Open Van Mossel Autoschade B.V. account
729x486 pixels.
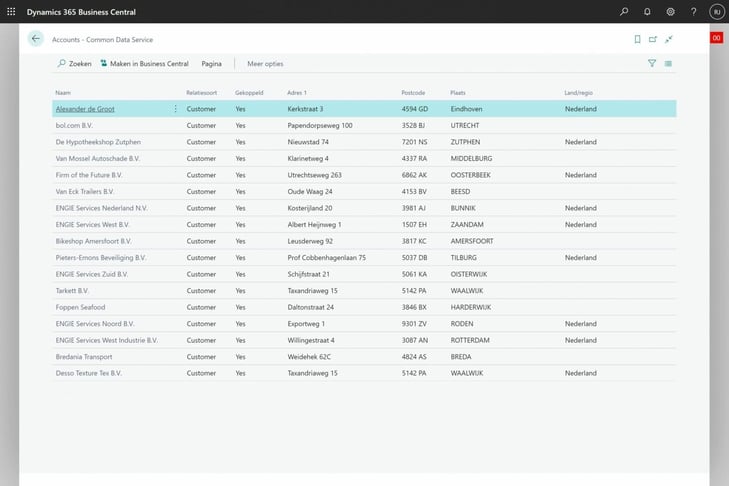(98, 159)
